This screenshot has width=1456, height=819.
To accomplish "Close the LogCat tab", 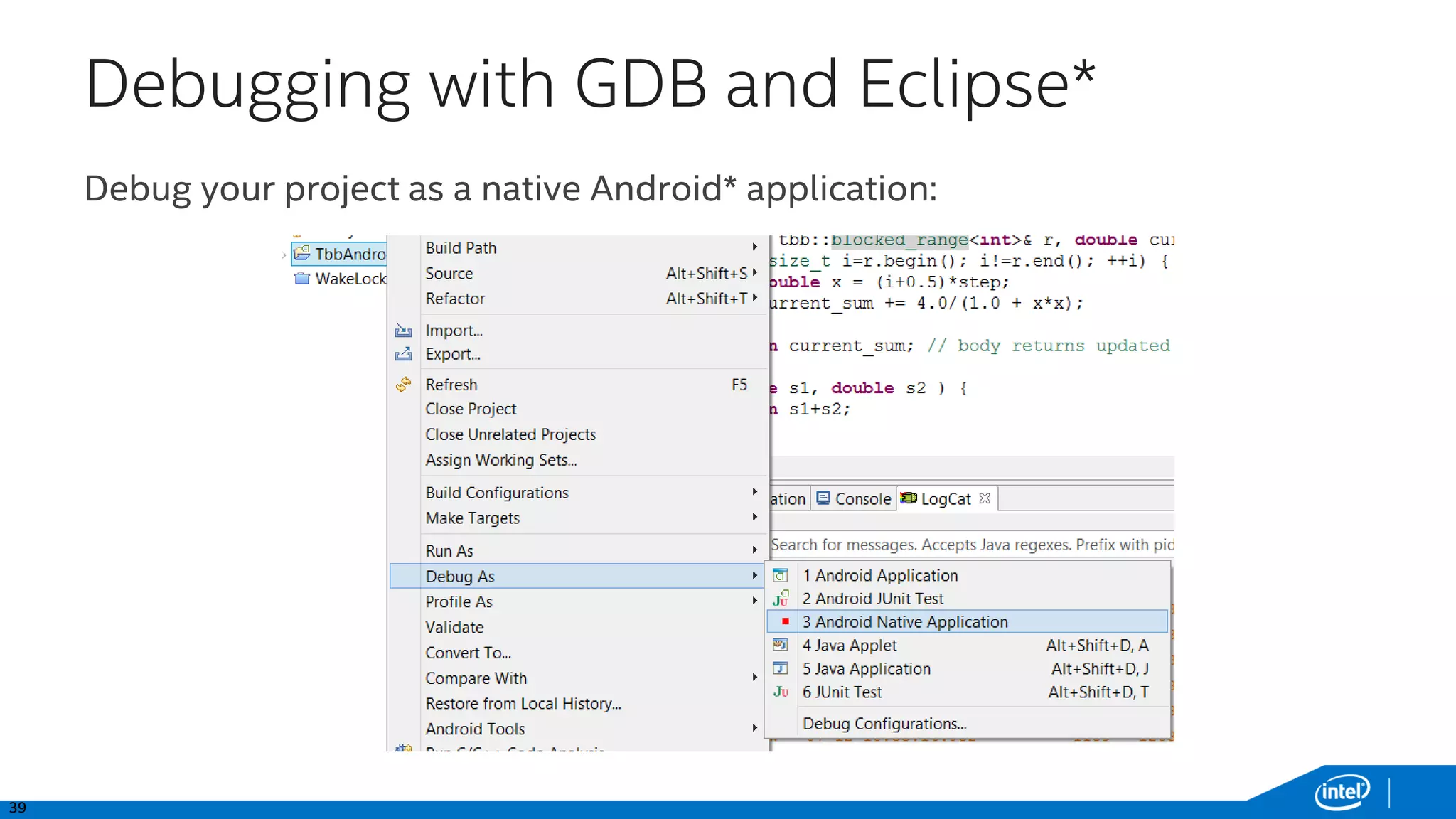I will point(985,498).
